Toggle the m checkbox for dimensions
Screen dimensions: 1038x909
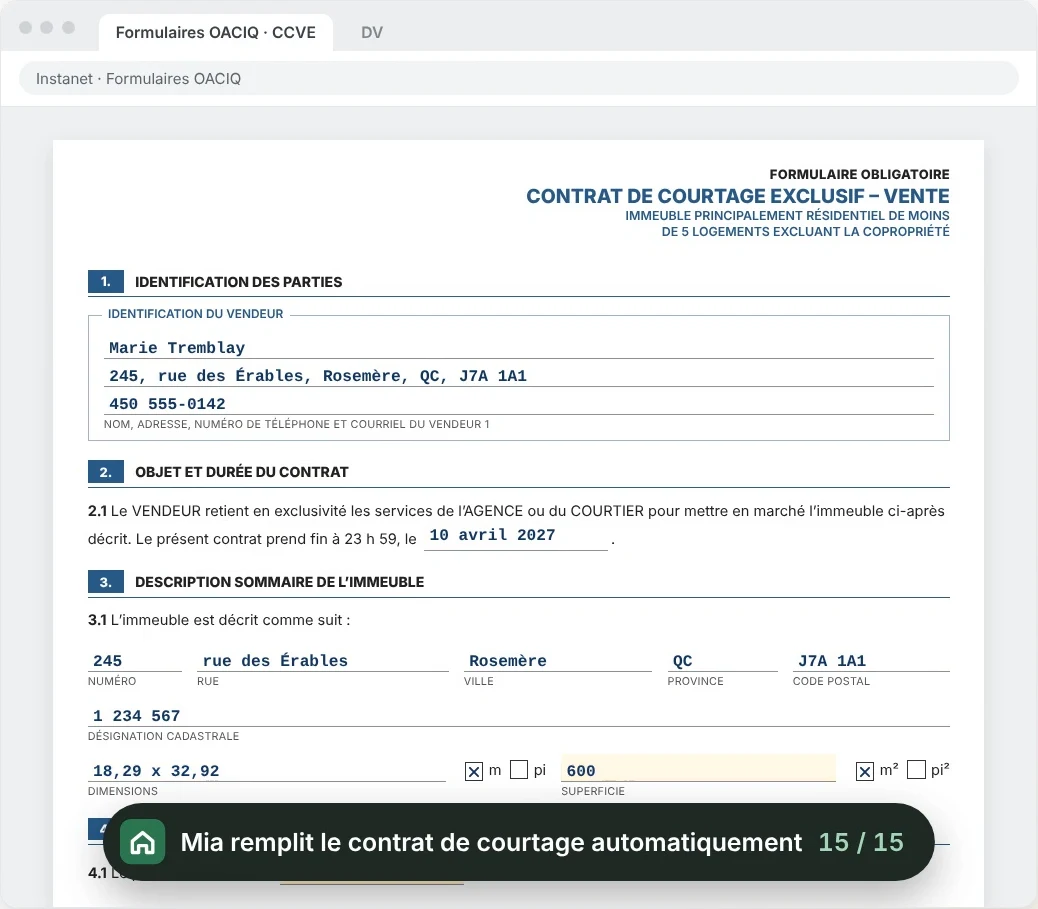pos(474,771)
